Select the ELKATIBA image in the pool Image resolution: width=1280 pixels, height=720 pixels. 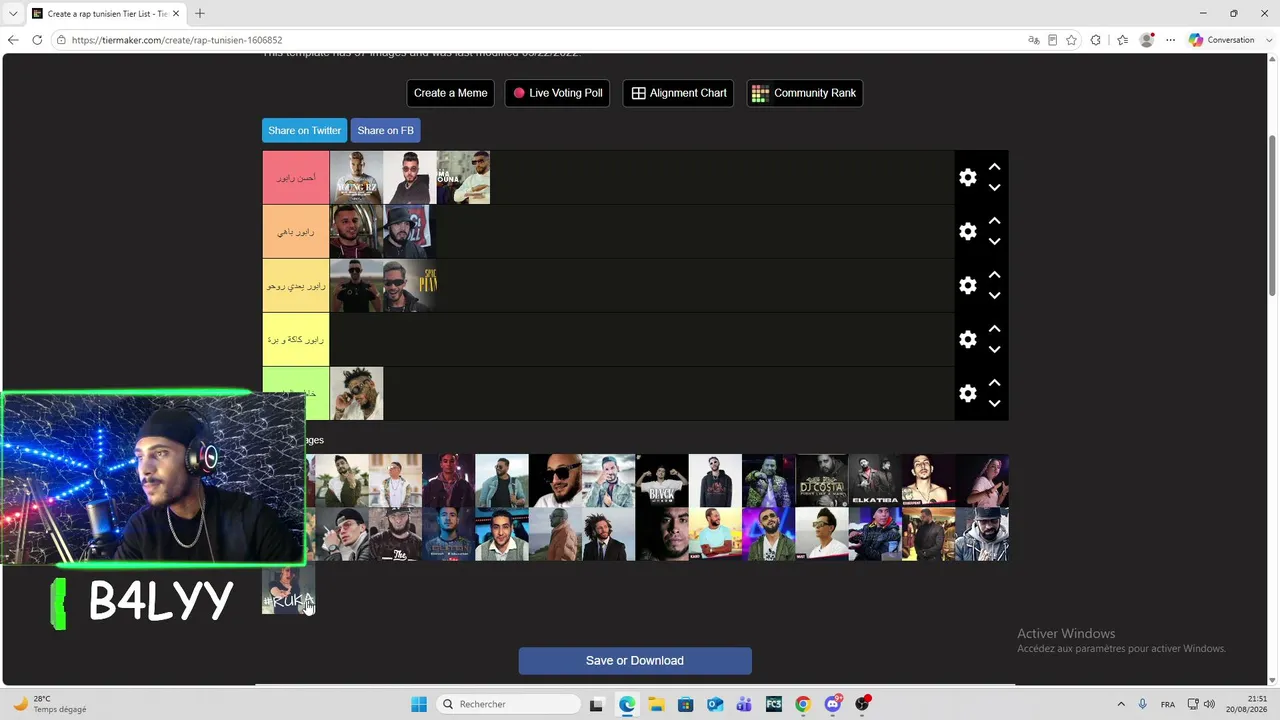875,481
